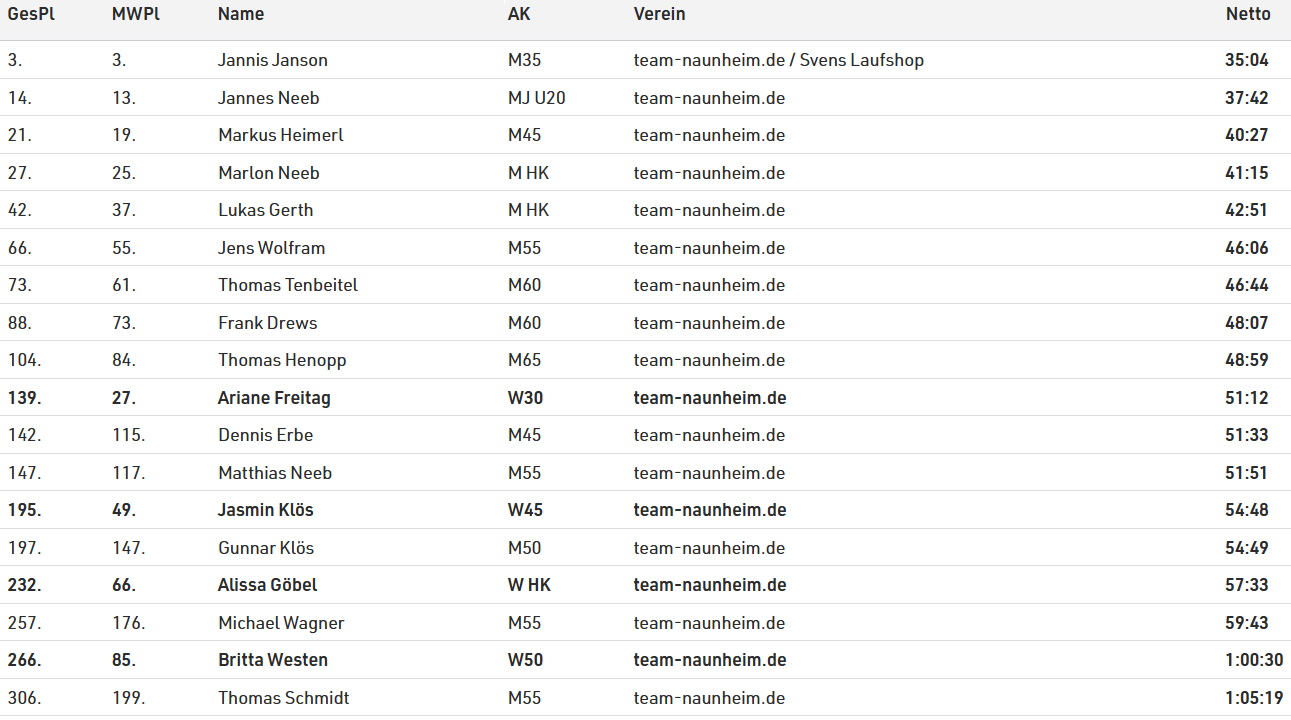Click the Name column header
The height and width of the screenshot is (720, 1291).
[241, 14]
